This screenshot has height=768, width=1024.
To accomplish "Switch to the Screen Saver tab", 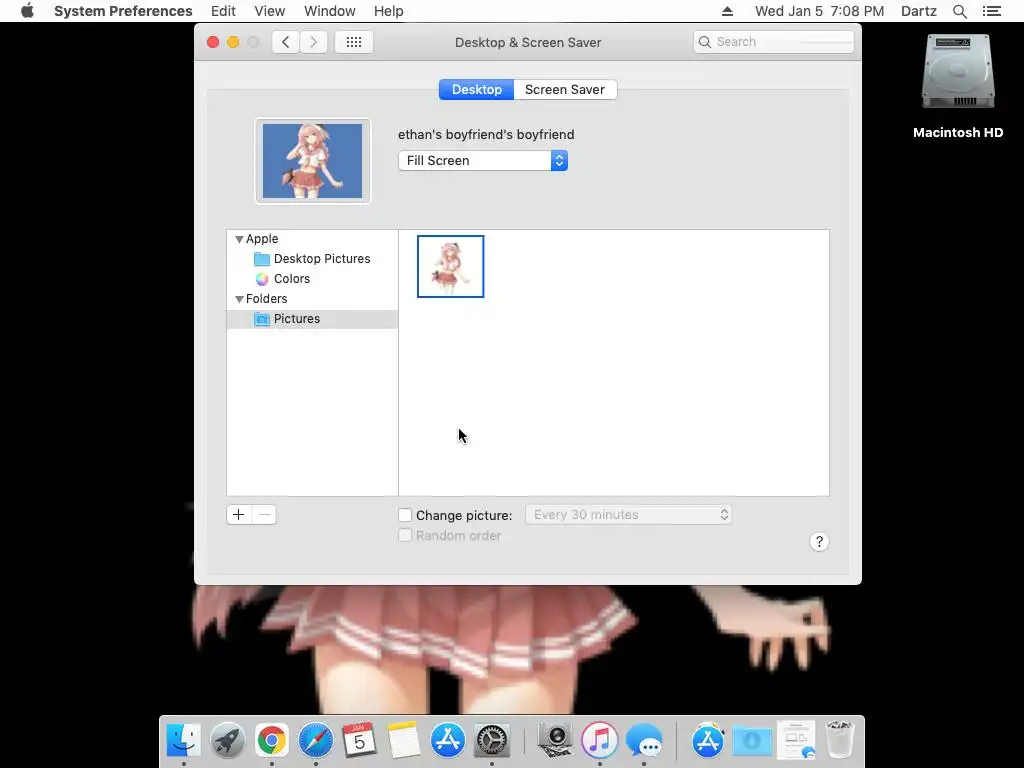I will pos(565,89).
